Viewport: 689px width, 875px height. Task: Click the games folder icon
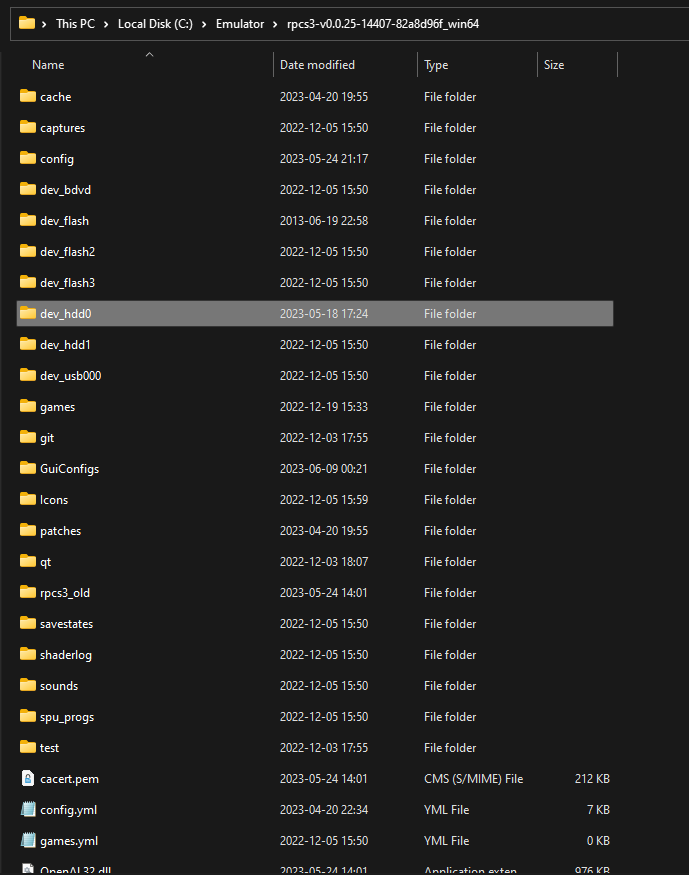27,406
